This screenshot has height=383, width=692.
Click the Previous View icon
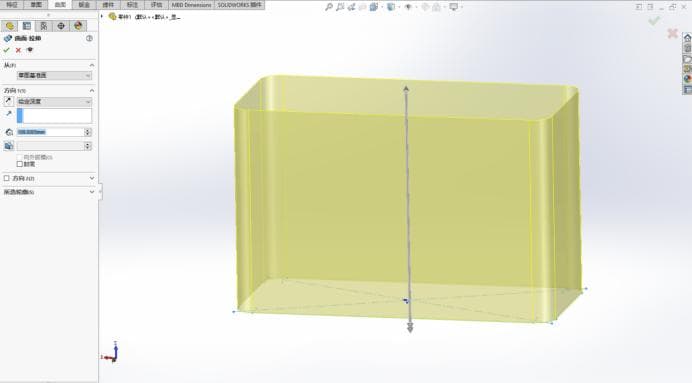(351, 7)
